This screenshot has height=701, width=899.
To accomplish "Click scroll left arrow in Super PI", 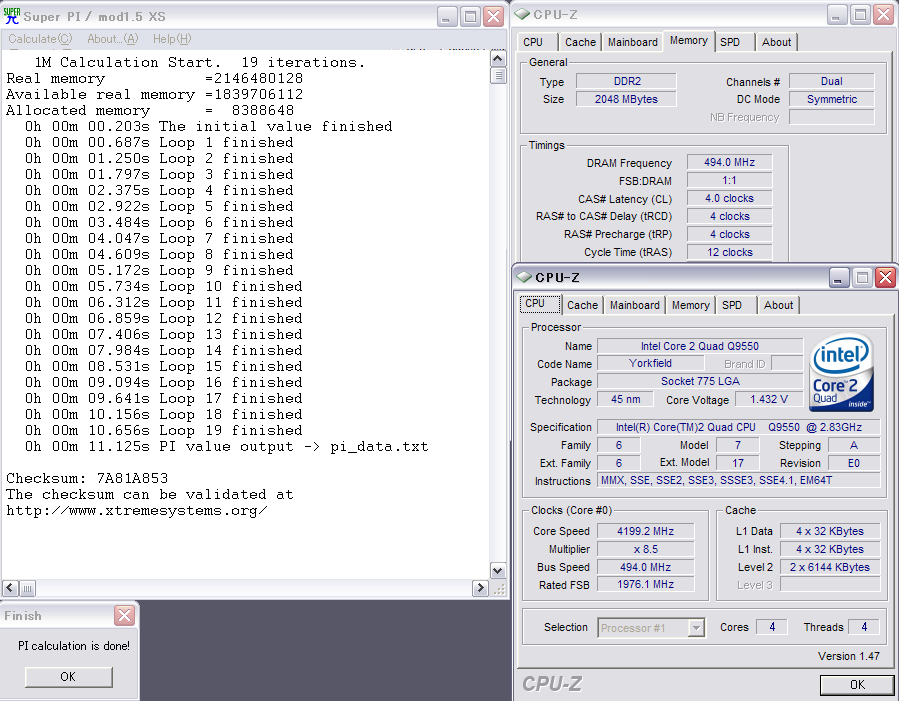I will coord(10,588).
